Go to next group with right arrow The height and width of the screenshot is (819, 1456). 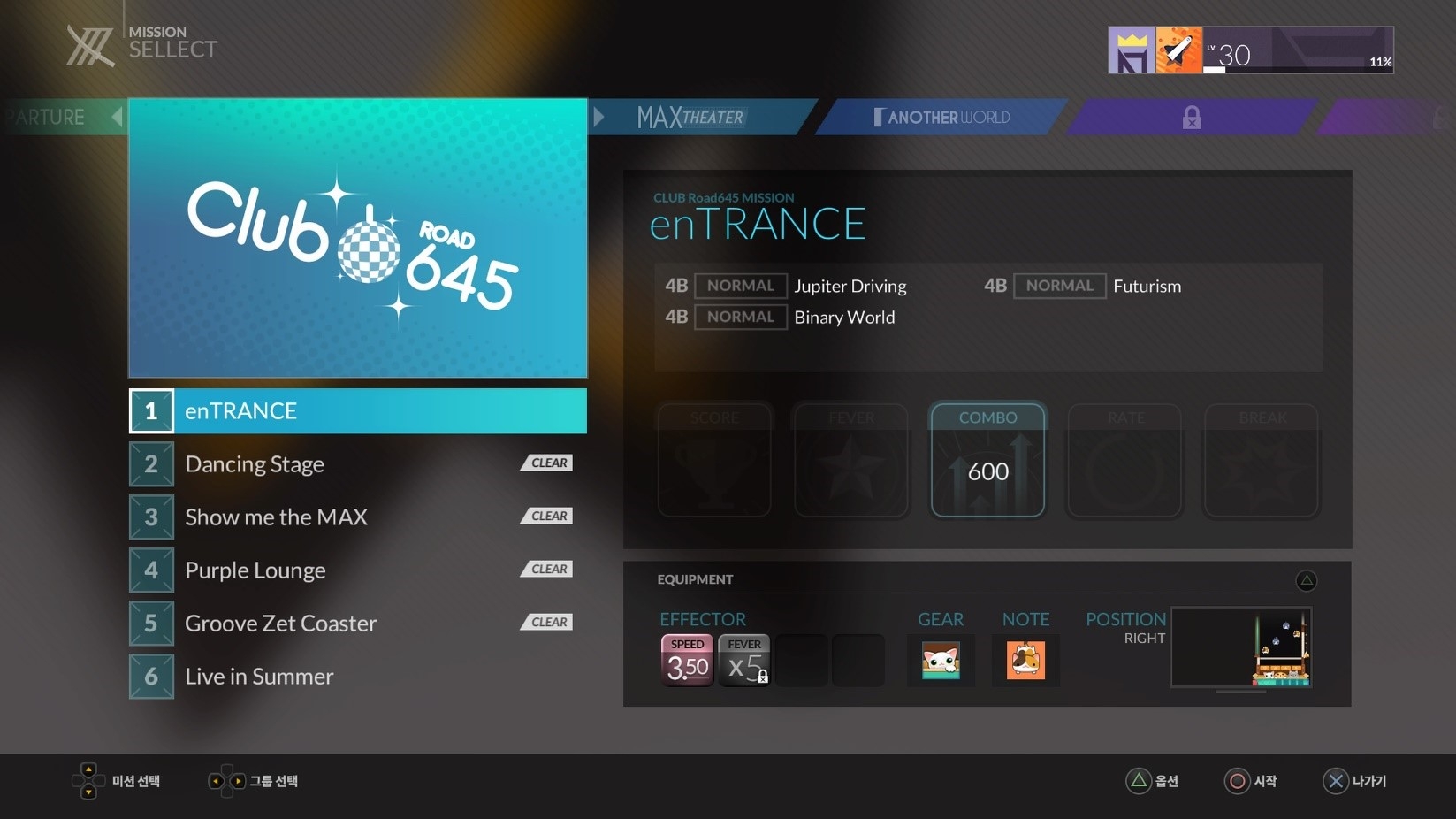pos(598,117)
